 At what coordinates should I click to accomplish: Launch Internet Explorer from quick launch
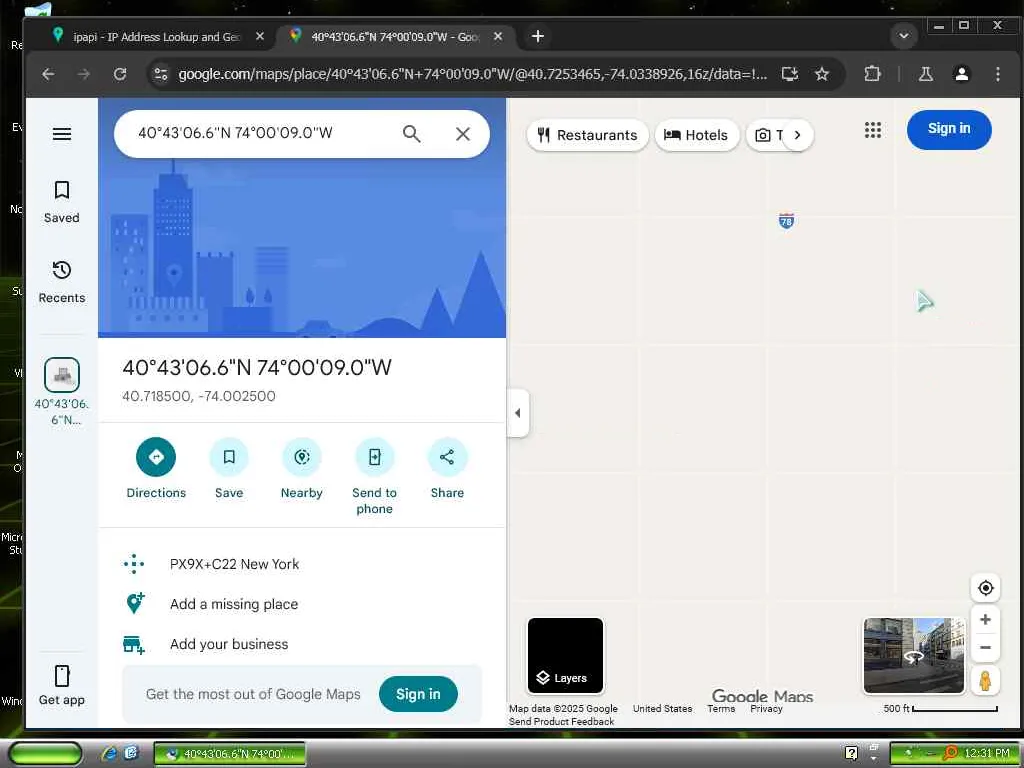click(110, 754)
